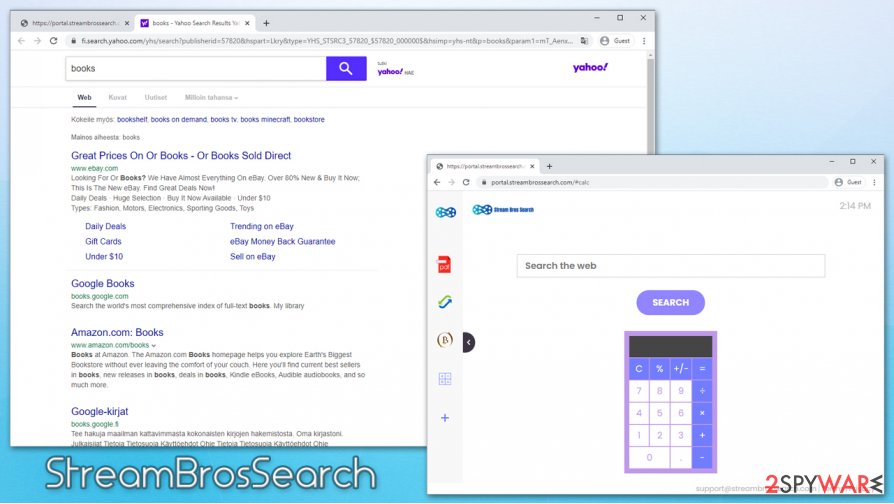
Task: Close the portal.streambrossearch tab in back window
Action: 127,23
